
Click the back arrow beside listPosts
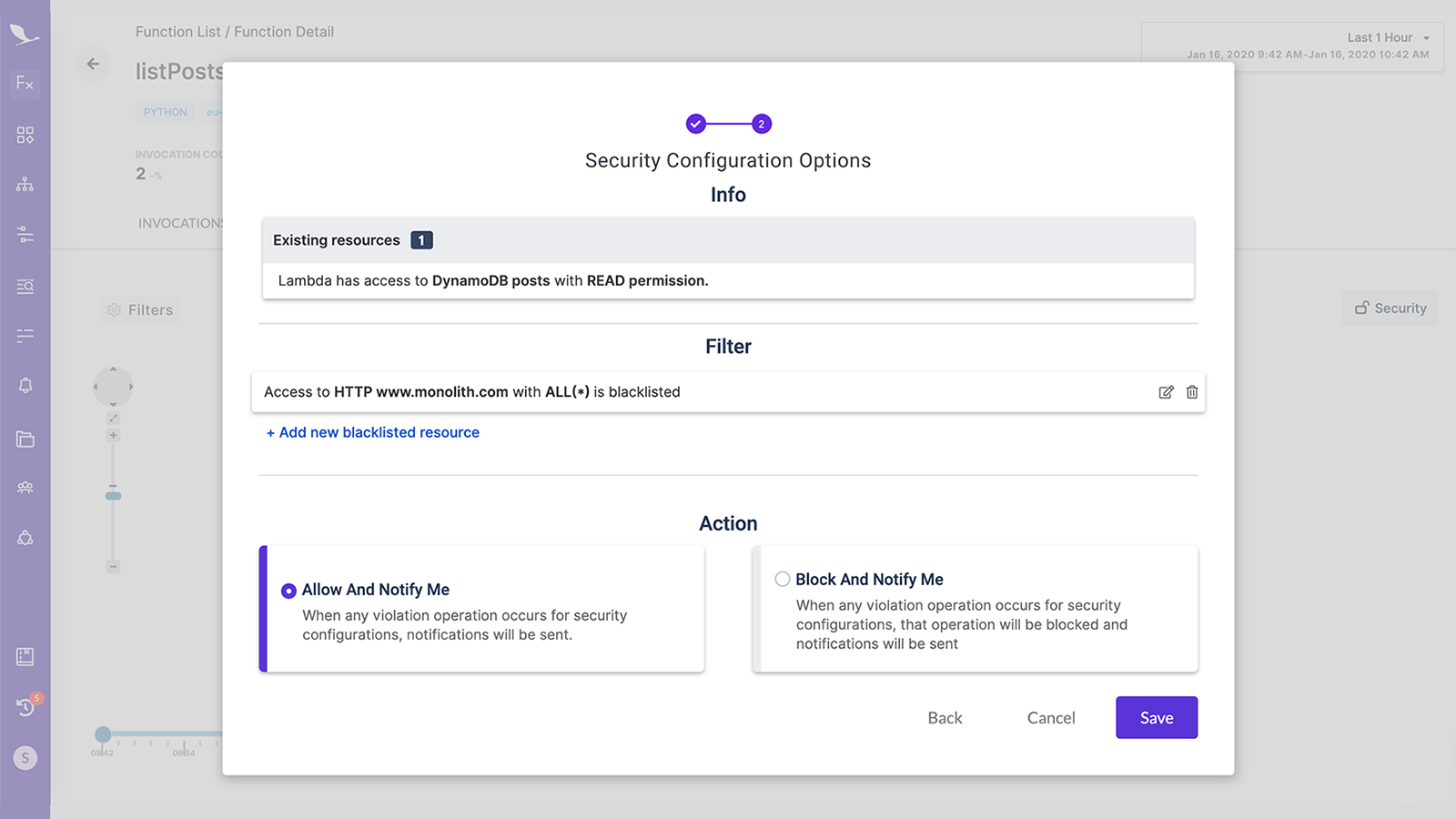click(x=93, y=64)
